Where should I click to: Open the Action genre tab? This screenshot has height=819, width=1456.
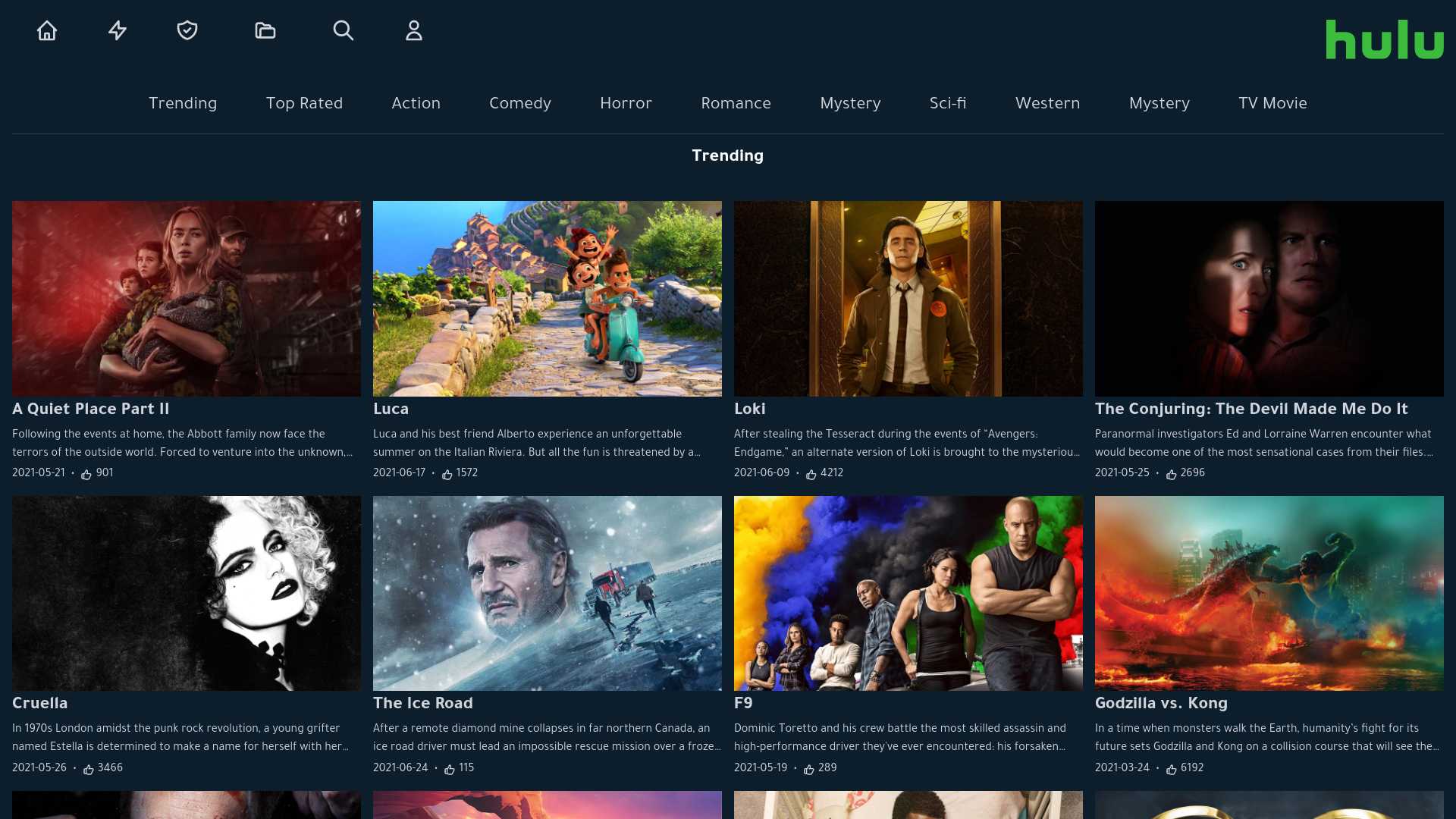click(416, 103)
